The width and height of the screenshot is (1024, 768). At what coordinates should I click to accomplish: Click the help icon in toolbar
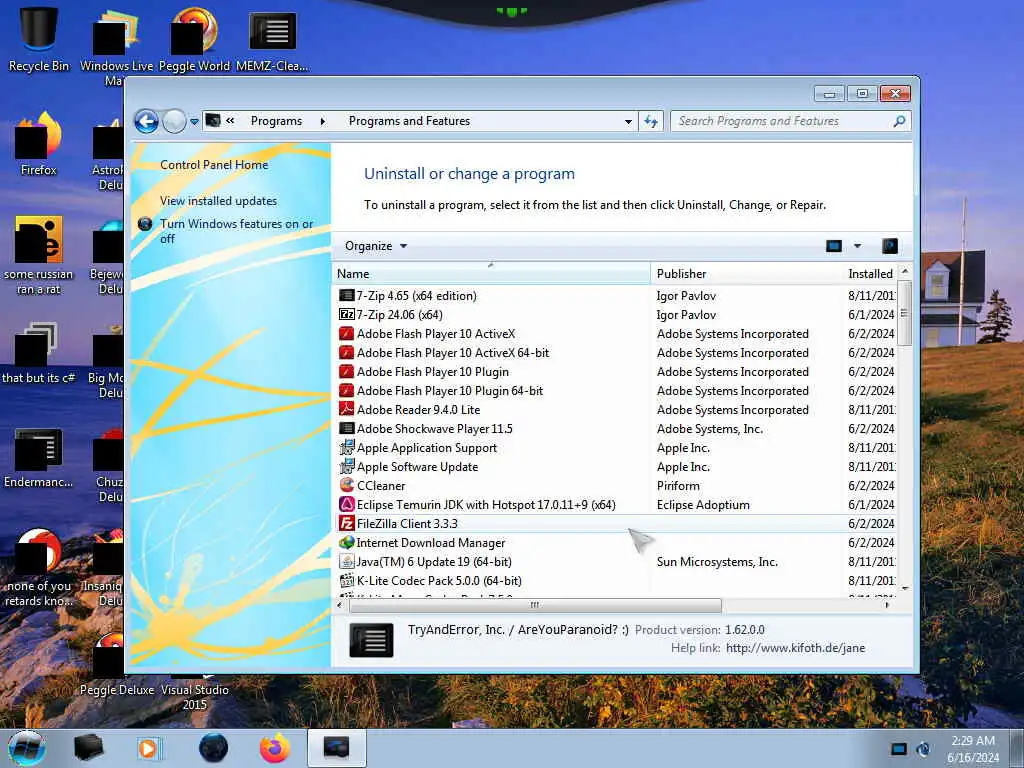889,246
